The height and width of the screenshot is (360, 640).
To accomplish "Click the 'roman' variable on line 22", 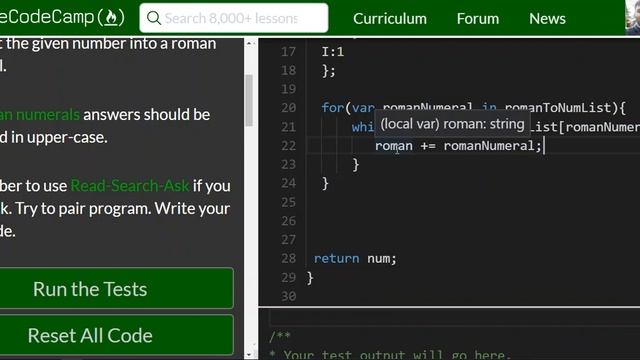I will (x=393, y=146).
